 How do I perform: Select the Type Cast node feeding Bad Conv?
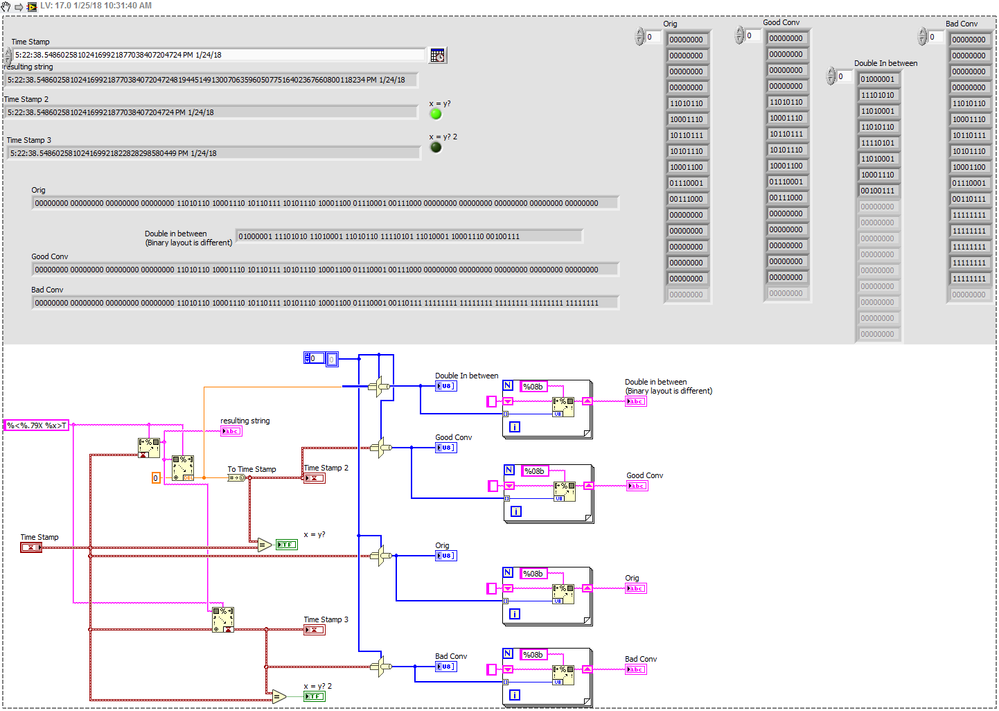(x=380, y=667)
